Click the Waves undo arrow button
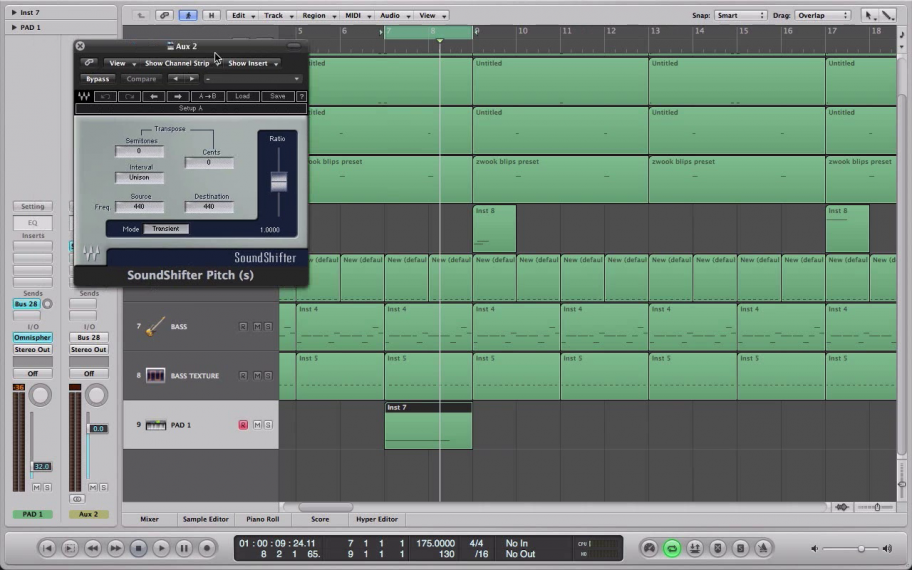Viewport: 912px width, 570px height. click(105, 96)
